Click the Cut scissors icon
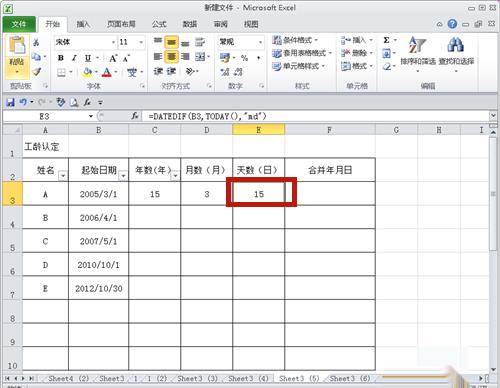500x388 pixels. pos(36,42)
